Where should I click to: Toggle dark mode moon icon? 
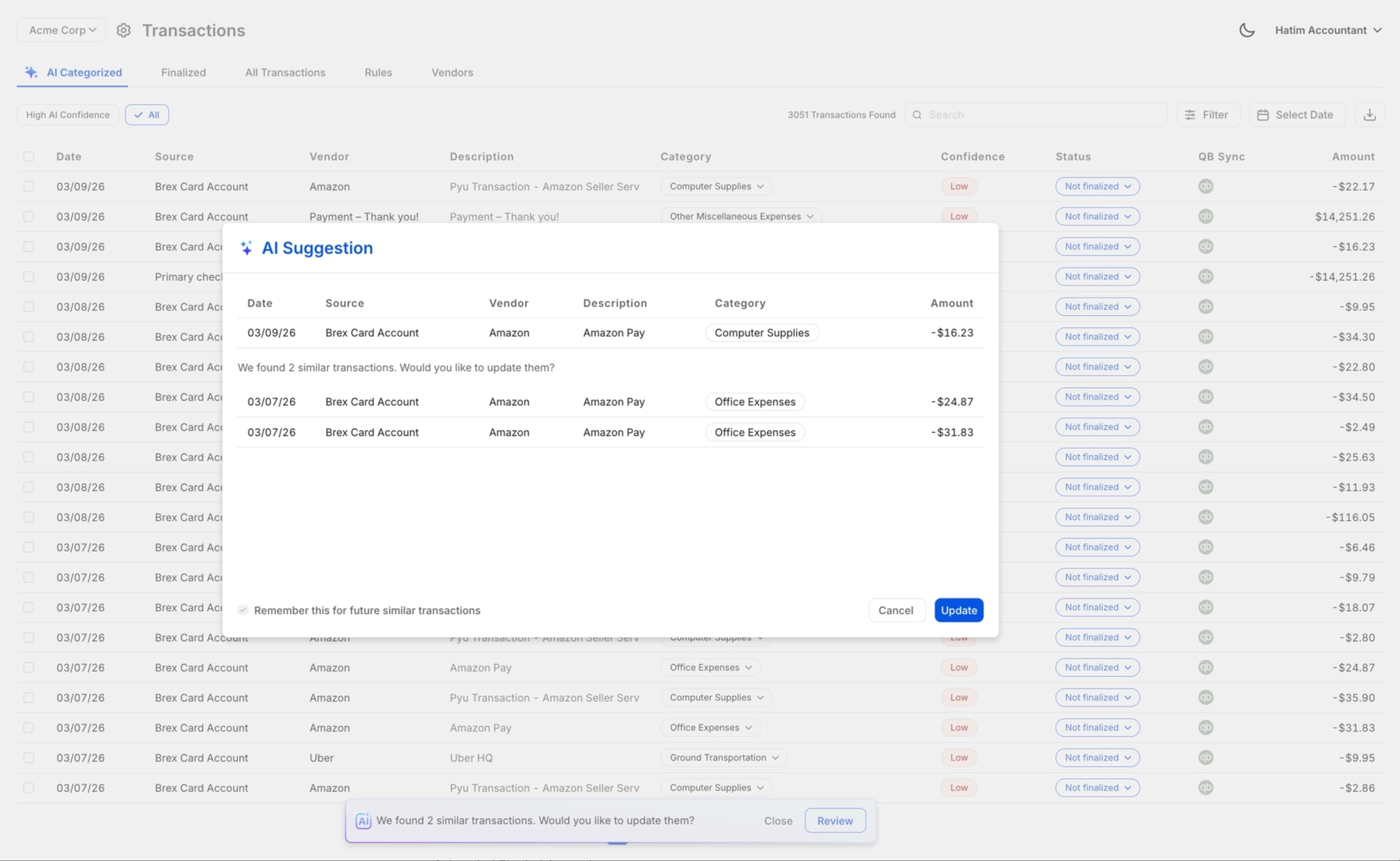pyautogui.click(x=1246, y=30)
